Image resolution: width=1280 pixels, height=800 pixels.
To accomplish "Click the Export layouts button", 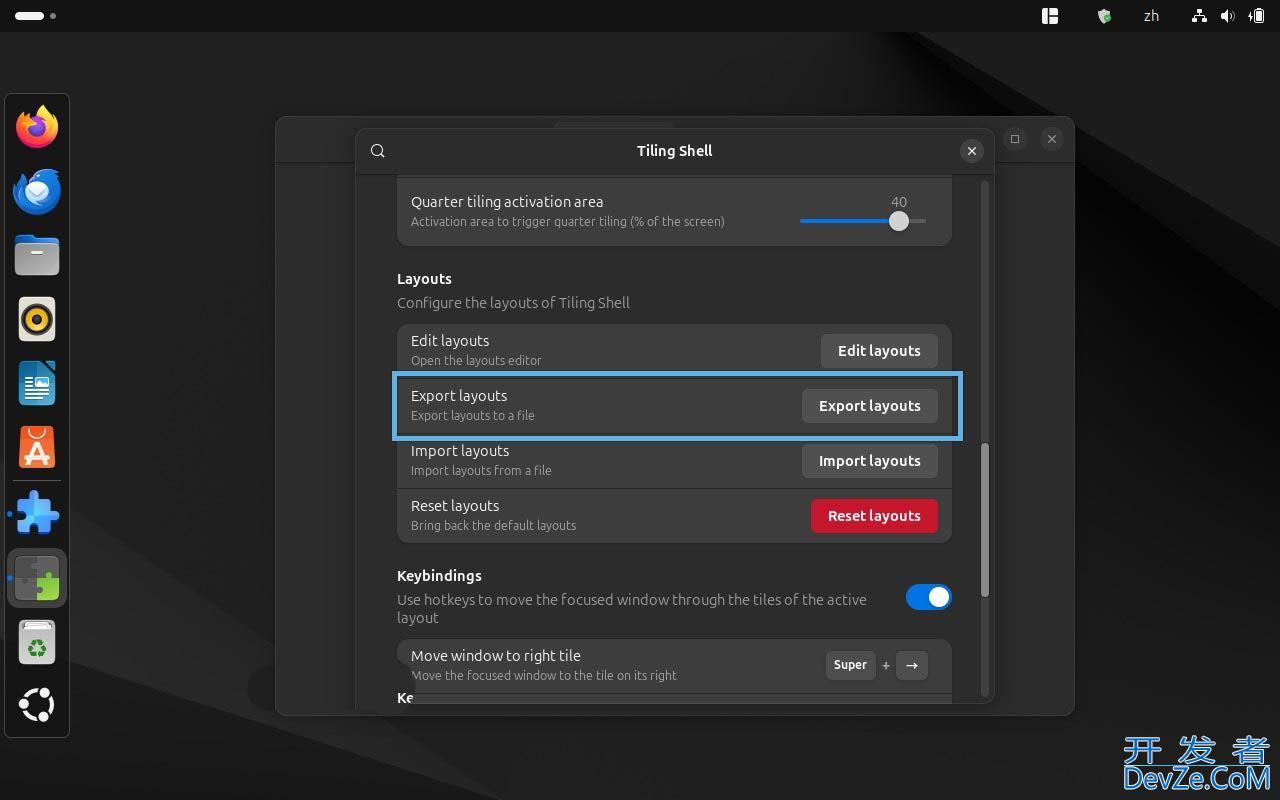I will coord(870,406).
